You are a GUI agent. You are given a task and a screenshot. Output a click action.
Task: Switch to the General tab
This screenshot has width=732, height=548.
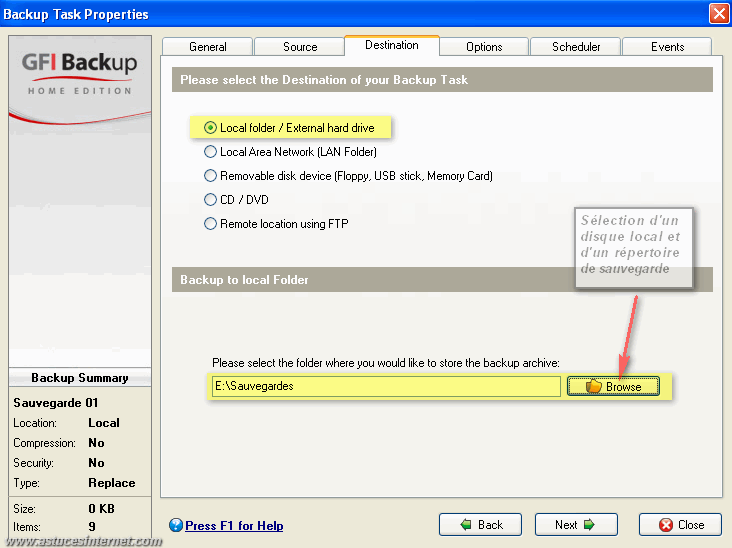coord(208,47)
